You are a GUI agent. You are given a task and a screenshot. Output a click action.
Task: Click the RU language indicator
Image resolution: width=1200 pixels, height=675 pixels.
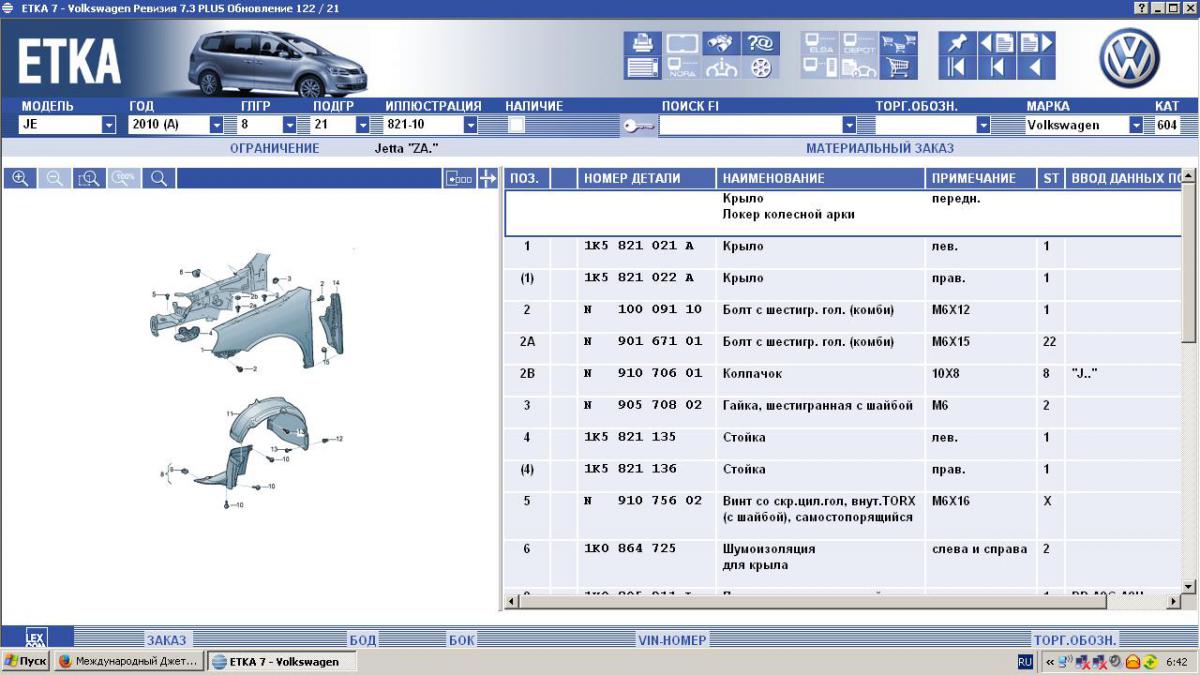click(1025, 662)
